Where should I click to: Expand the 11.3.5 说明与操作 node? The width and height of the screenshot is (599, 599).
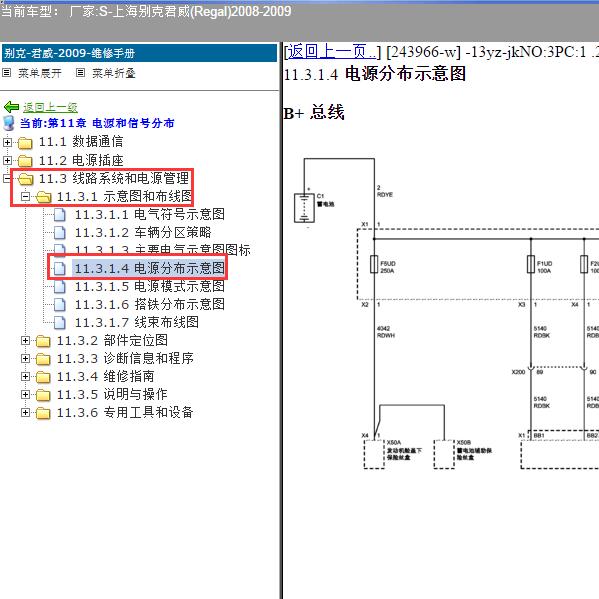(25, 394)
